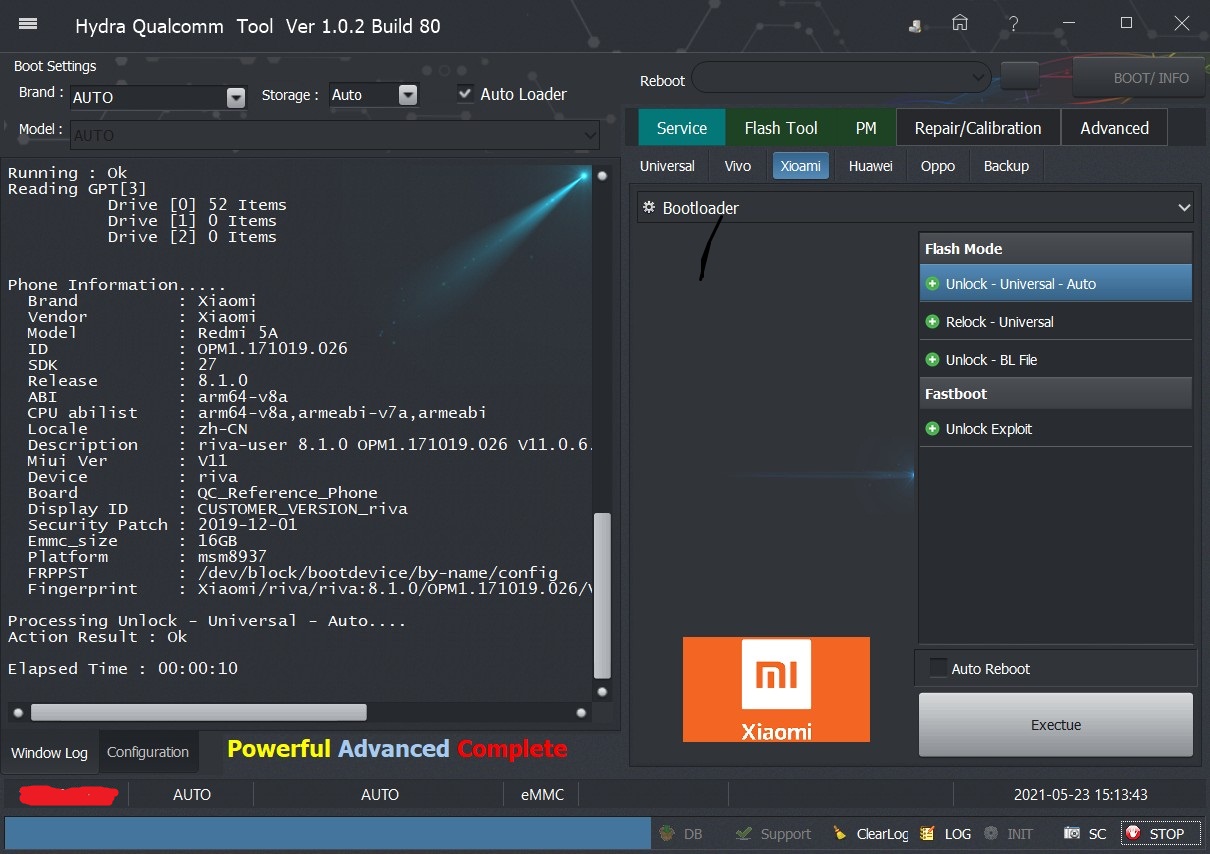The width and height of the screenshot is (1210, 854).
Task: Switch to the Flash Tool tab
Action: point(781,128)
